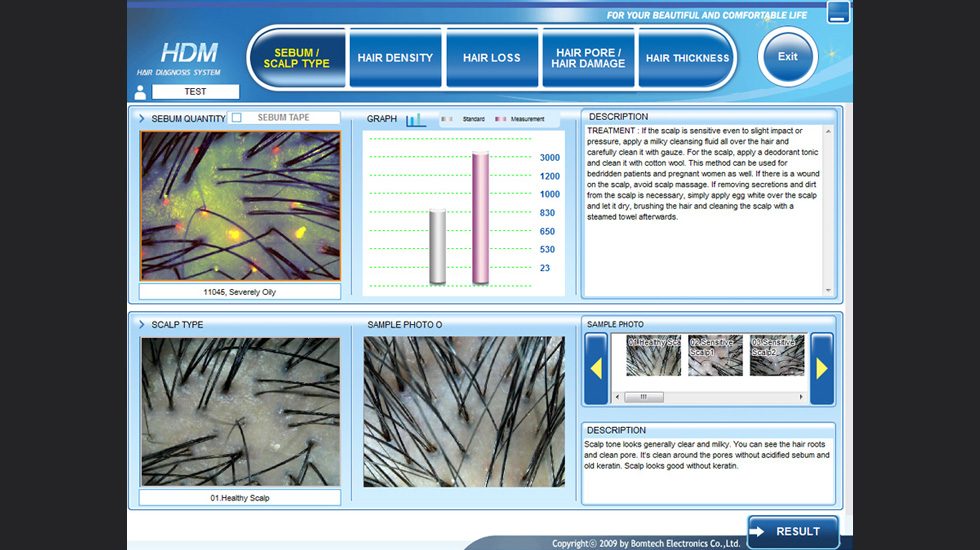Switch to the Hair Density tab
This screenshot has height=550, width=980.
pyautogui.click(x=395, y=58)
